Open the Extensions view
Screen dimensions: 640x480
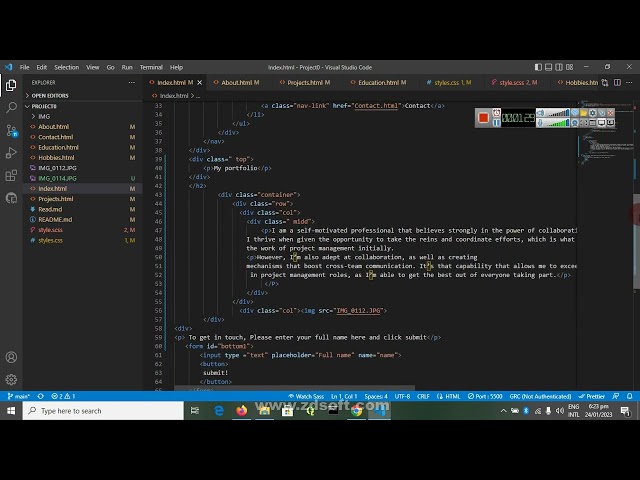(x=11, y=176)
